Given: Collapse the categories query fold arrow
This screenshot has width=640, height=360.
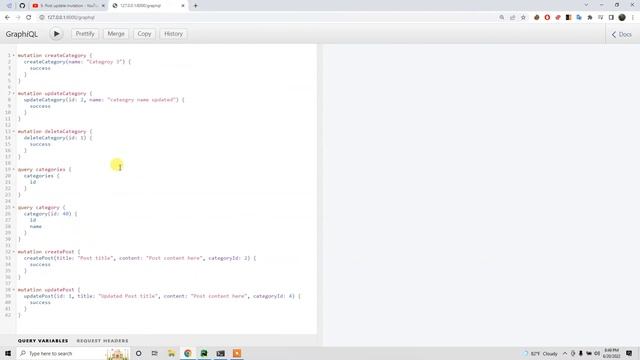Looking at the screenshot, I should coord(13,169).
